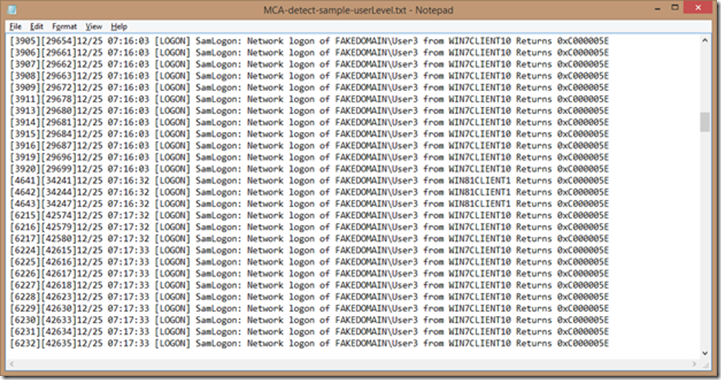This screenshot has height=380, width=721.
Task: Open the File menu
Action: click(15, 27)
